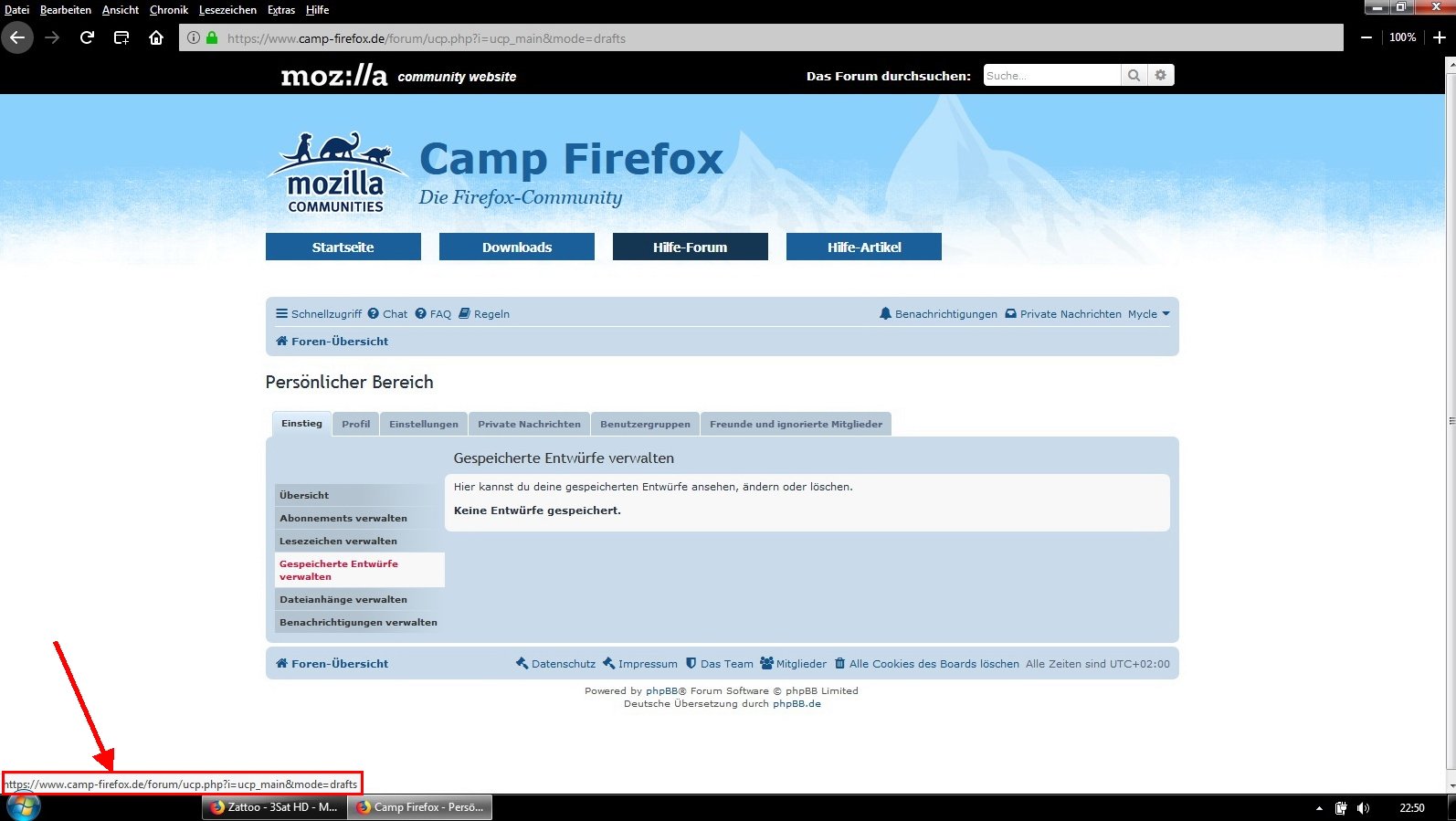Click the Downloads navigation button
The height and width of the screenshot is (821, 1456).
(517, 247)
